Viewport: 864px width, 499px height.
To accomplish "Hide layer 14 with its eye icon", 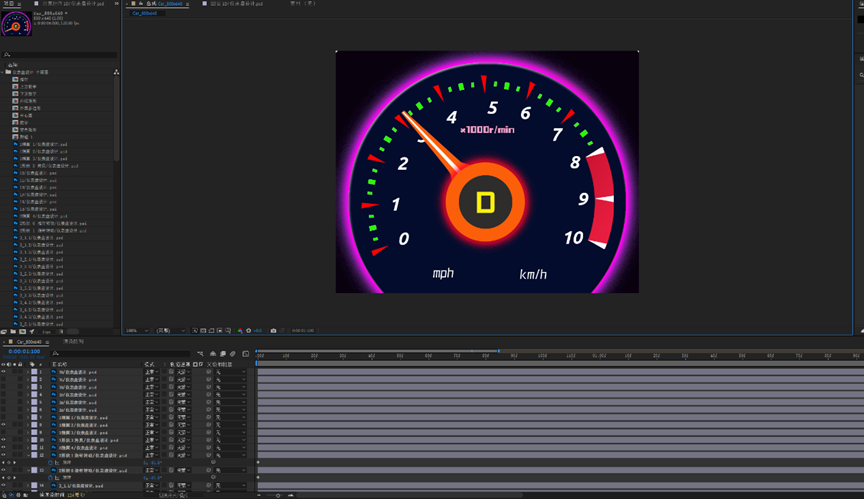I will pos(3,485).
